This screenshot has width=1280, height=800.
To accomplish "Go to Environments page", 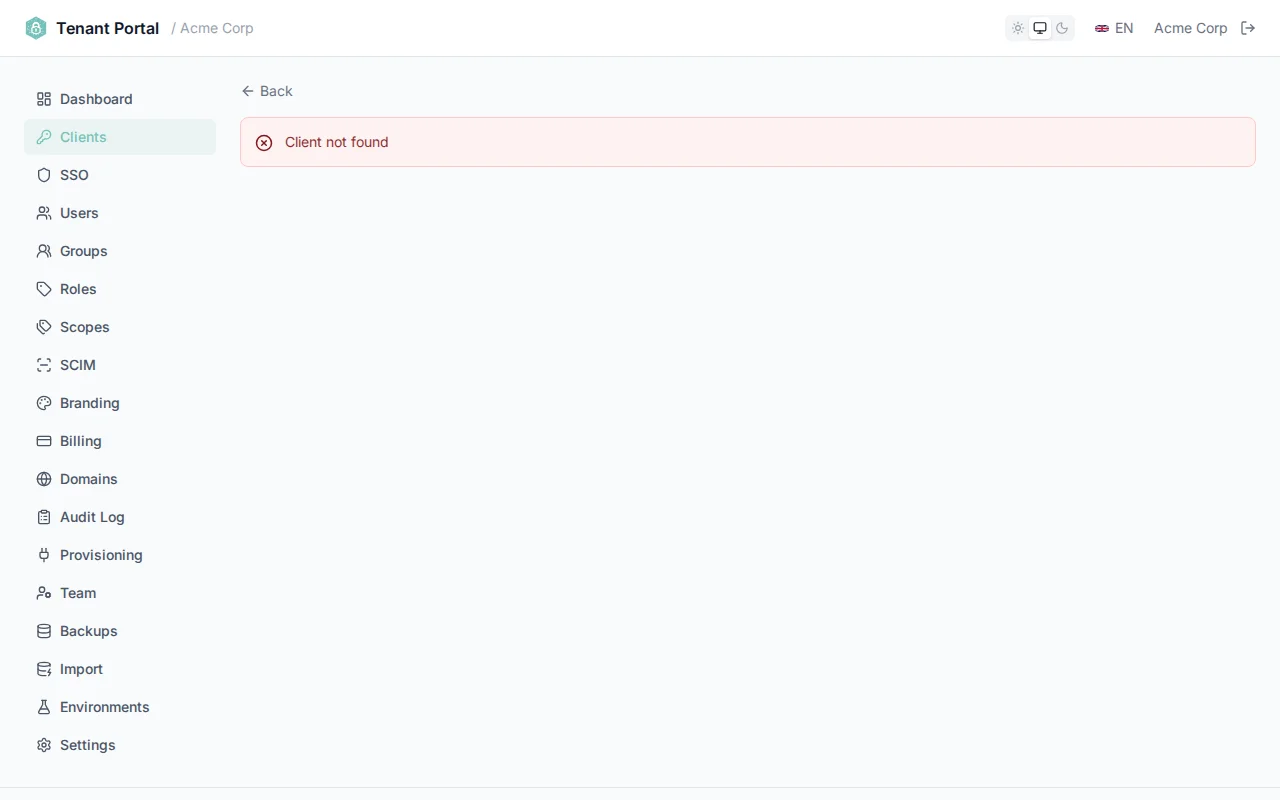I will [x=120, y=707].
